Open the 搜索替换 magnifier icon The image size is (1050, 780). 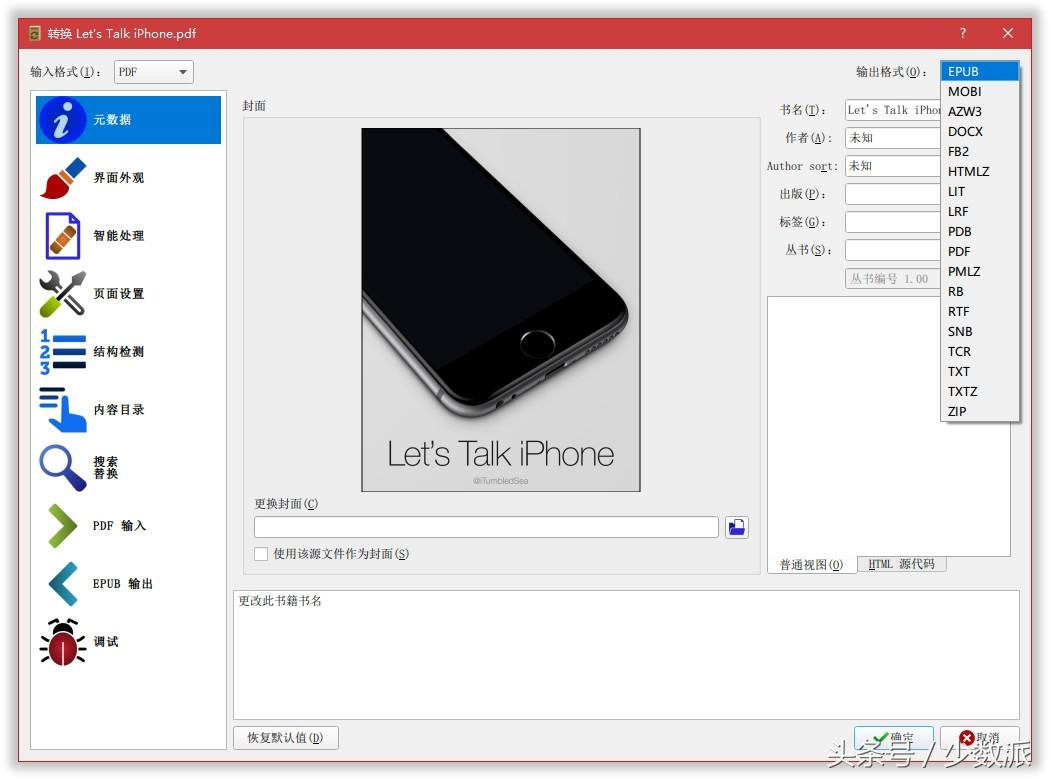62,467
